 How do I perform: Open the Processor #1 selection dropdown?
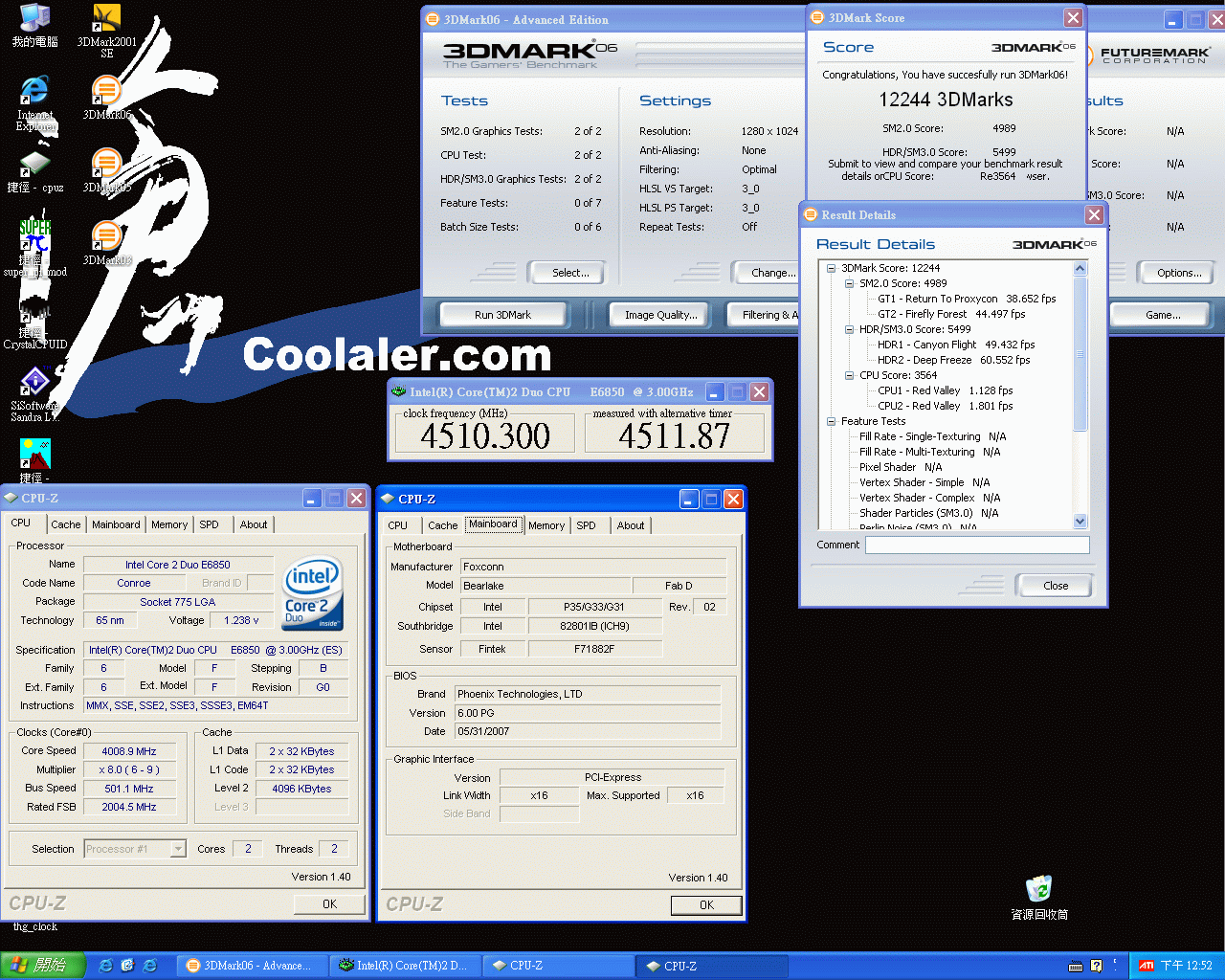click(178, 849)
